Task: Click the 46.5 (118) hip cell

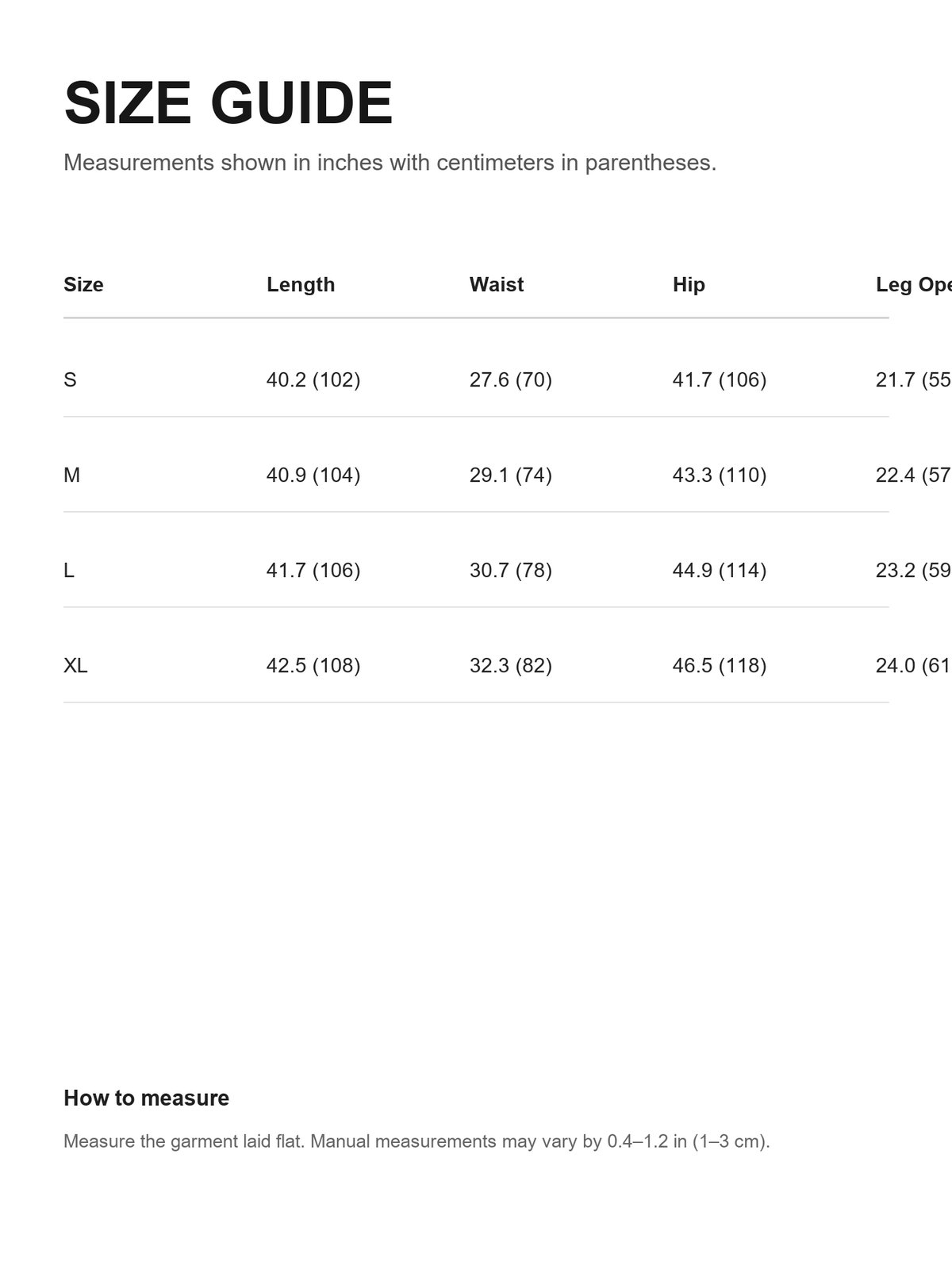Action: point(720,665)
